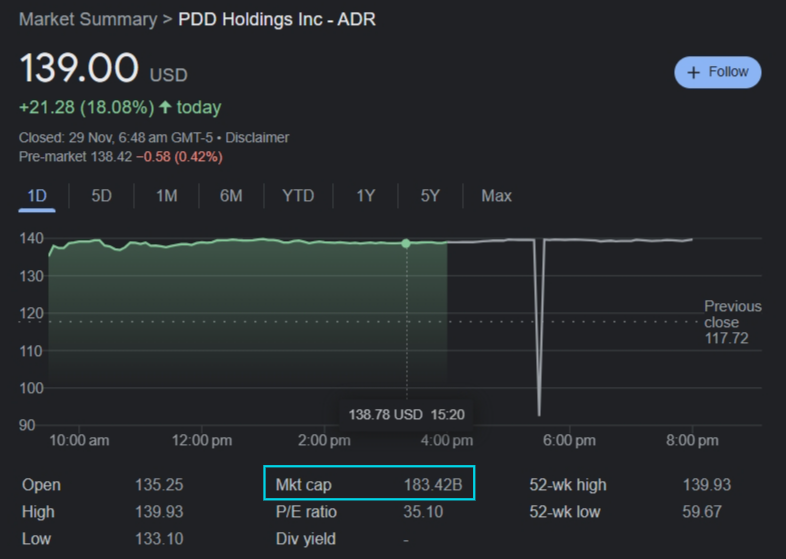Screen dimensions: 786x559
Task: Click the −0.58 (0.42%) pre-market change
Action: (x=179, y=157)
